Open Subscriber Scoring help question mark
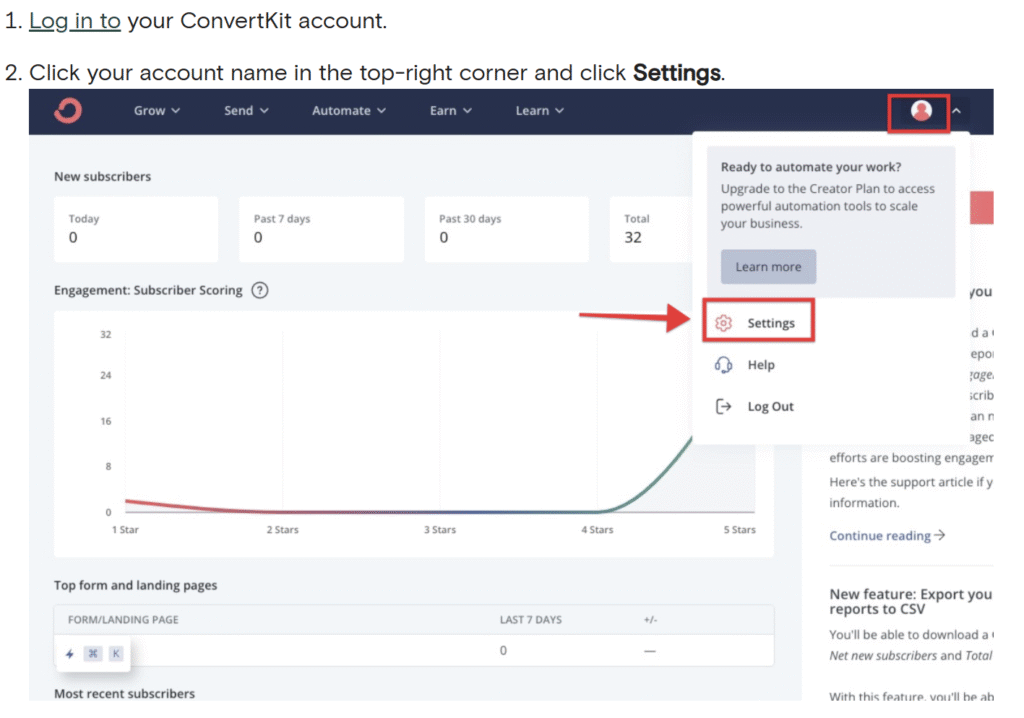The image size is (1024, 718). point(260,290)
